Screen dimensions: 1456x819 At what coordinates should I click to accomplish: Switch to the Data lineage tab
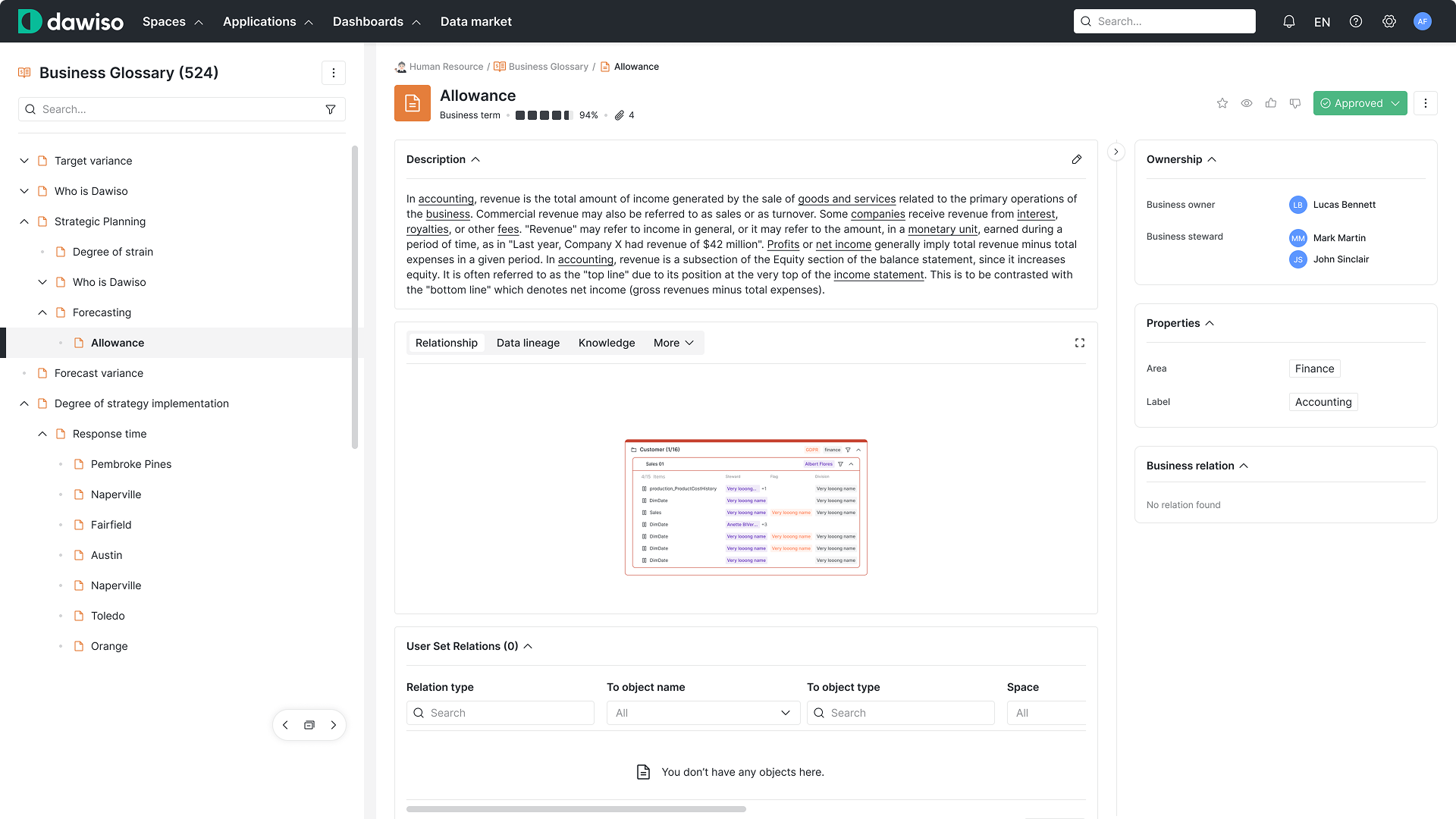[528, 343]
